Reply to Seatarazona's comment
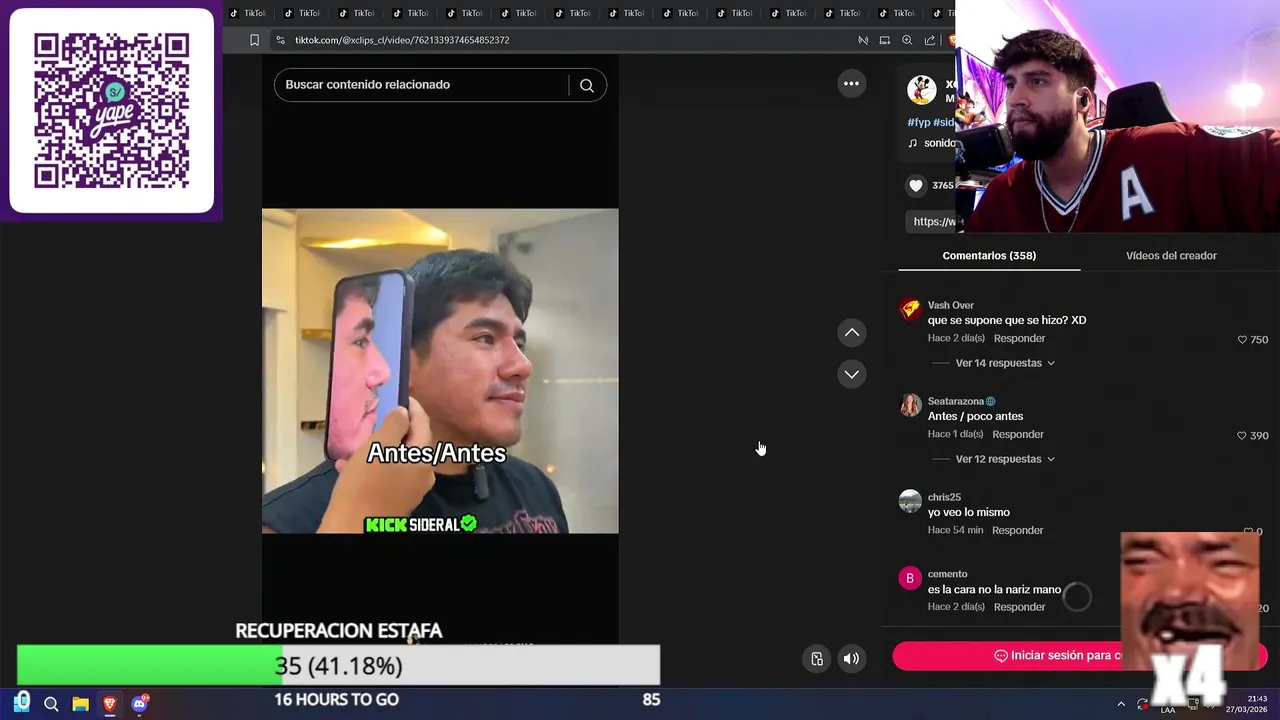Screen dimensions: 1280x720 tap(1018, 434)
